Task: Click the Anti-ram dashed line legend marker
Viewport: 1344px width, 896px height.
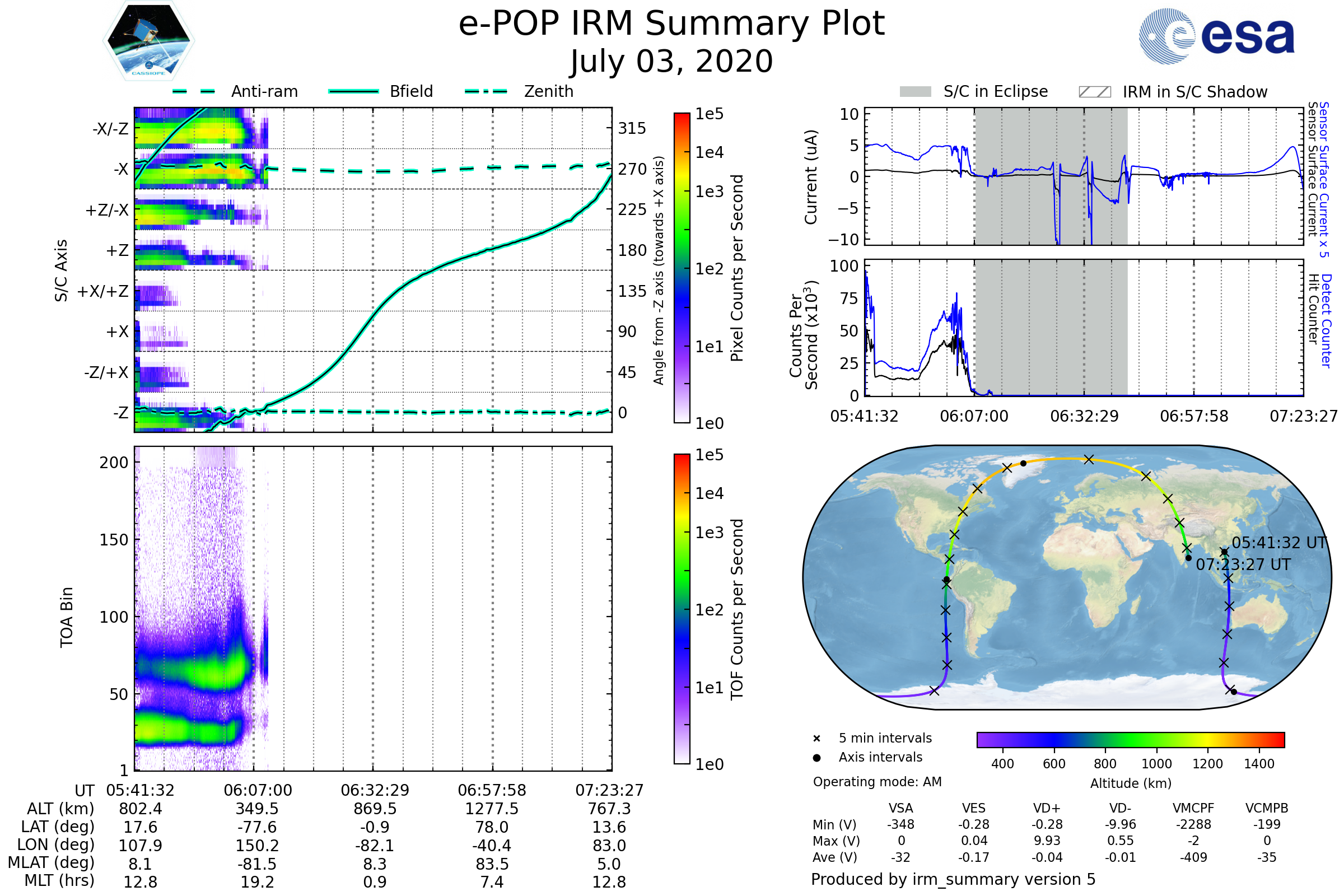Action: click(194, 91)
